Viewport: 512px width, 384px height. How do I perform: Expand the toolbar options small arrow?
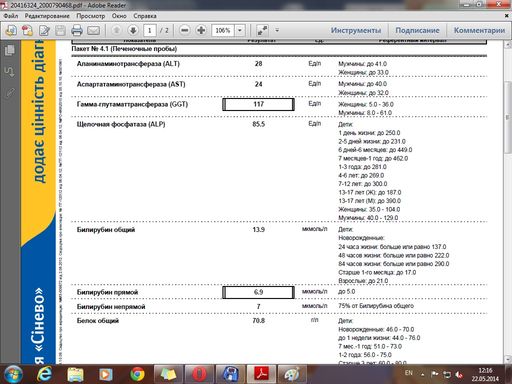(x=277, y=30)
